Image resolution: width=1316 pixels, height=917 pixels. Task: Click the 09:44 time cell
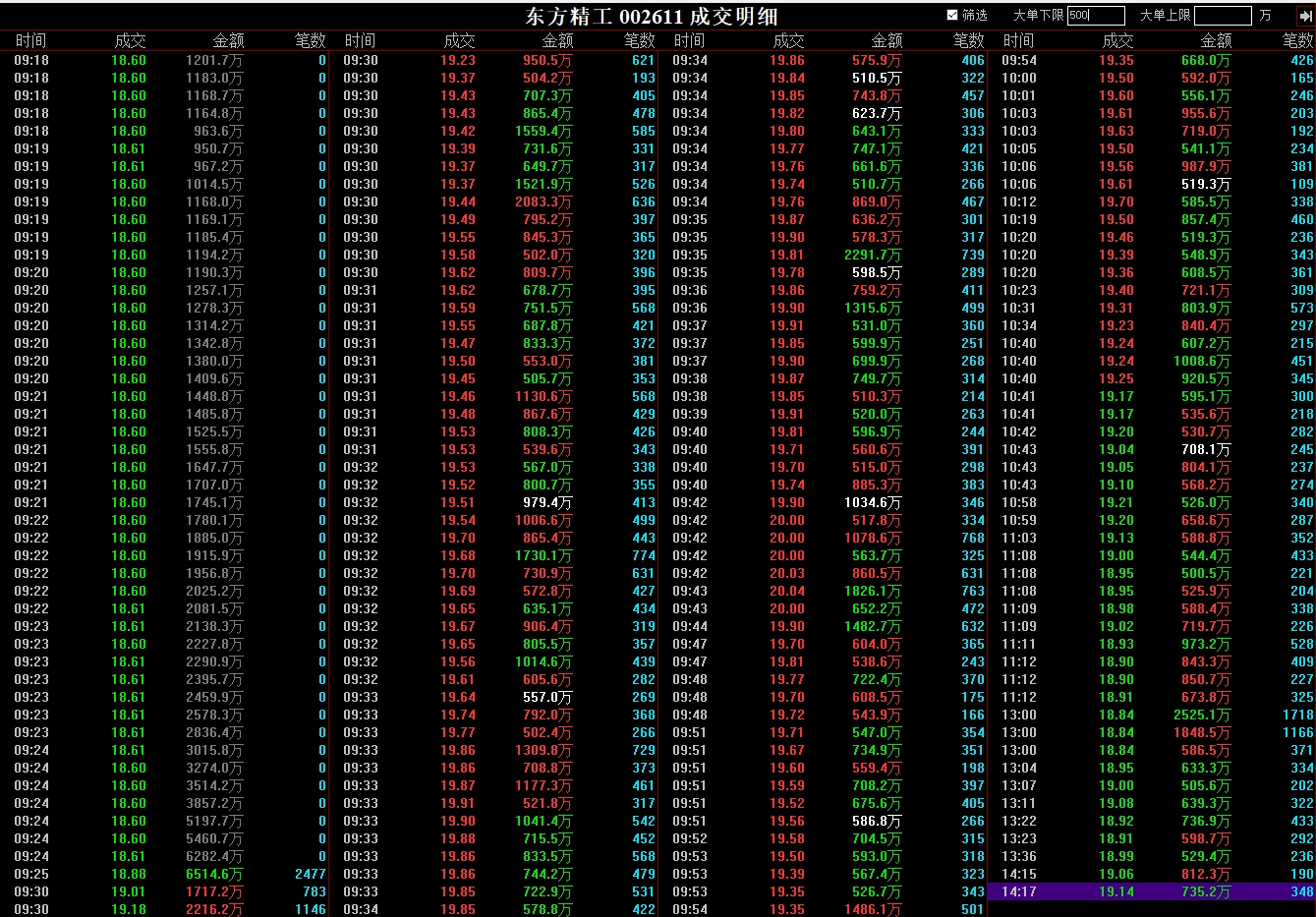(690, 626)
